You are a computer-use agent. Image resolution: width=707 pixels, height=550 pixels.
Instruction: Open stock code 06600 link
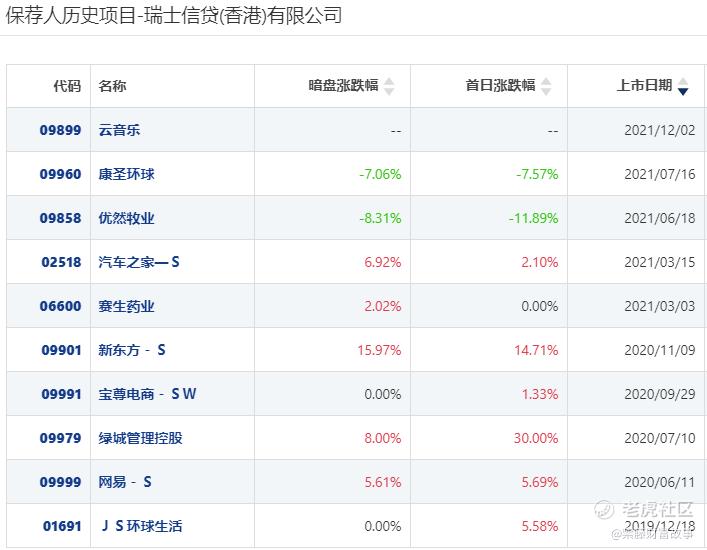click(x=60, y=306)
